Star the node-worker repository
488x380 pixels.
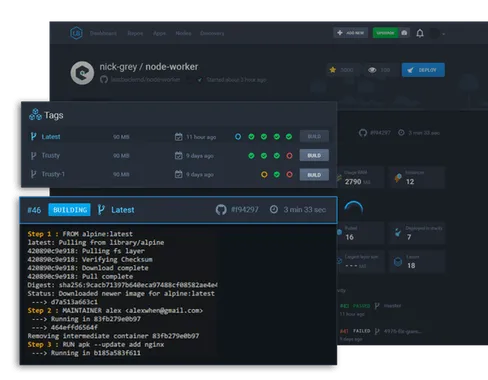click(333, 70)
